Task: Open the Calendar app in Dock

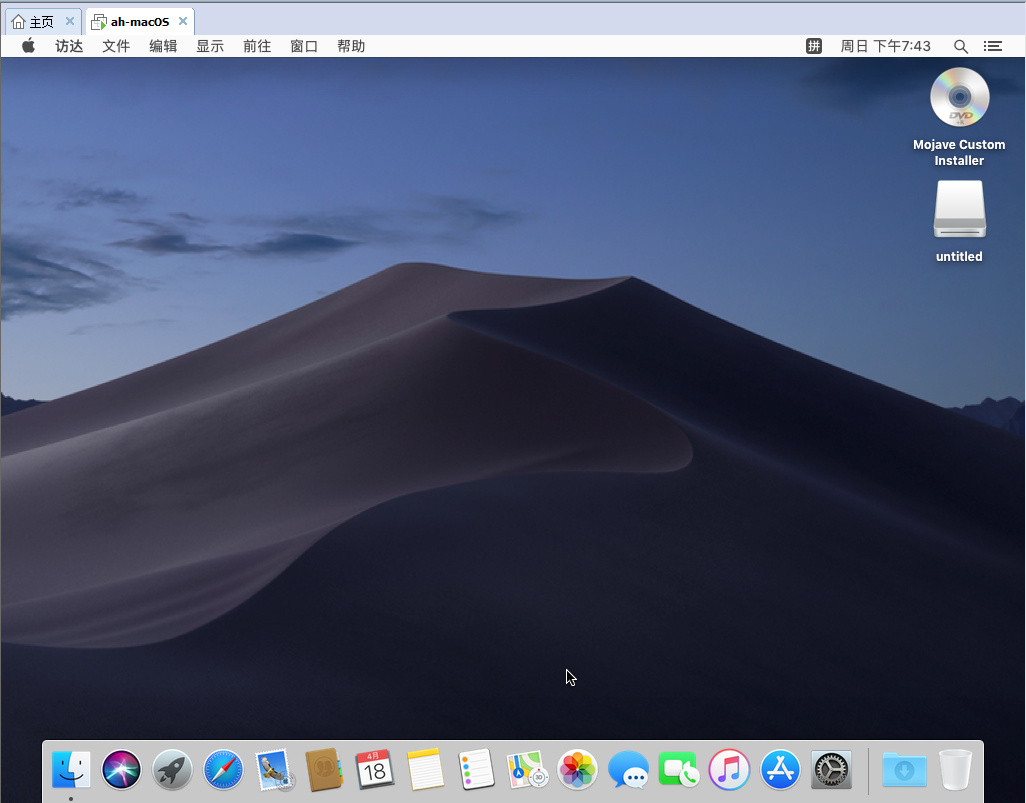Action: [375, 769]
